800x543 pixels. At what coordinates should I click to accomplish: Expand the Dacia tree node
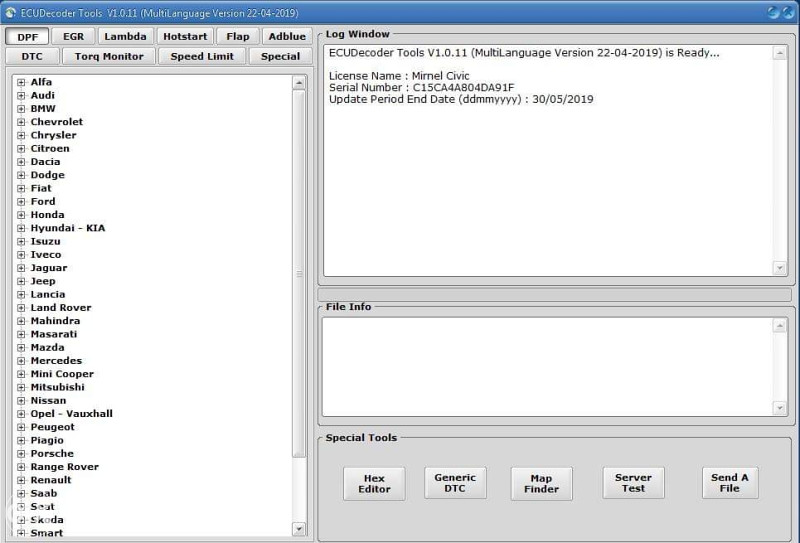tap(21, 162)
